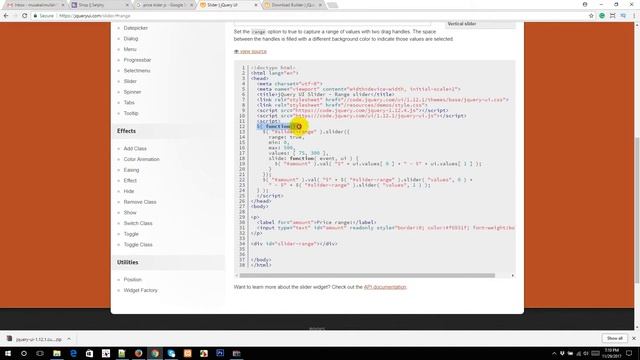Open the Position utility link
640x360 pixels.
pos(133,280)
